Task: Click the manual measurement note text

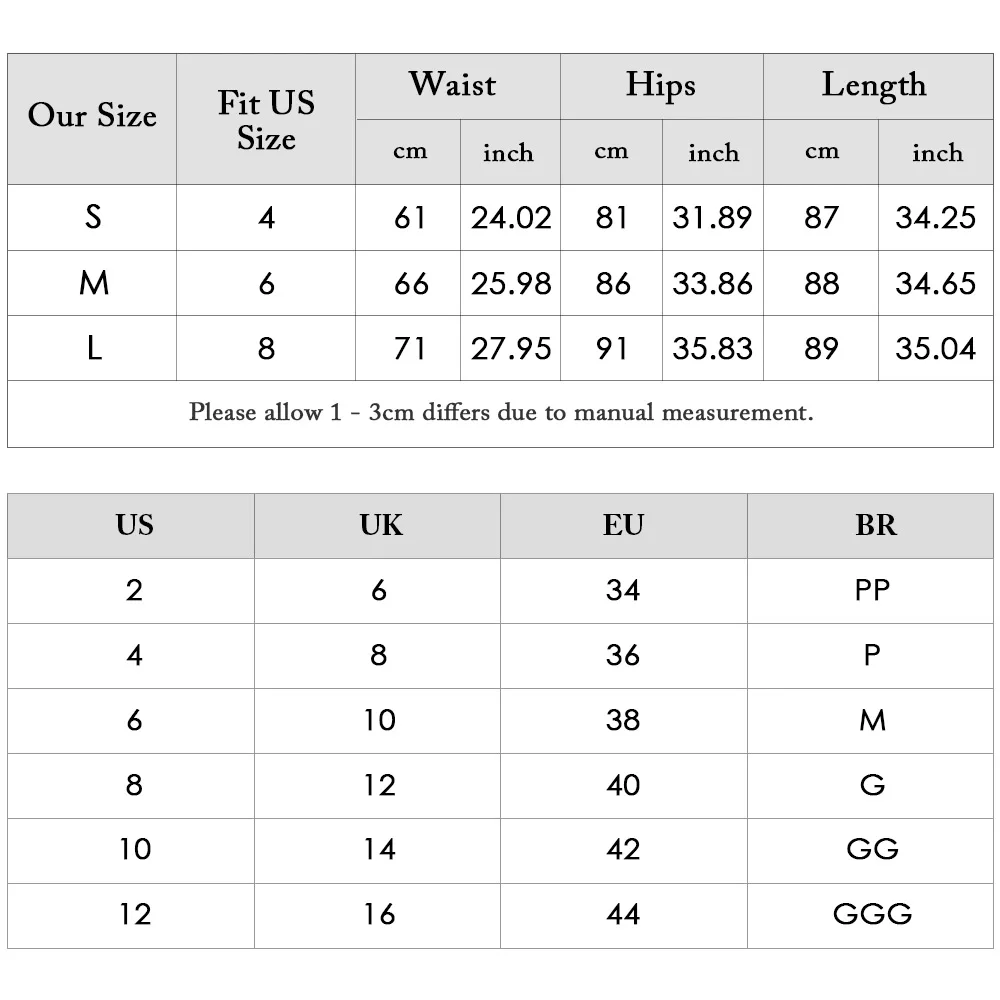Action: coord(501,413)
